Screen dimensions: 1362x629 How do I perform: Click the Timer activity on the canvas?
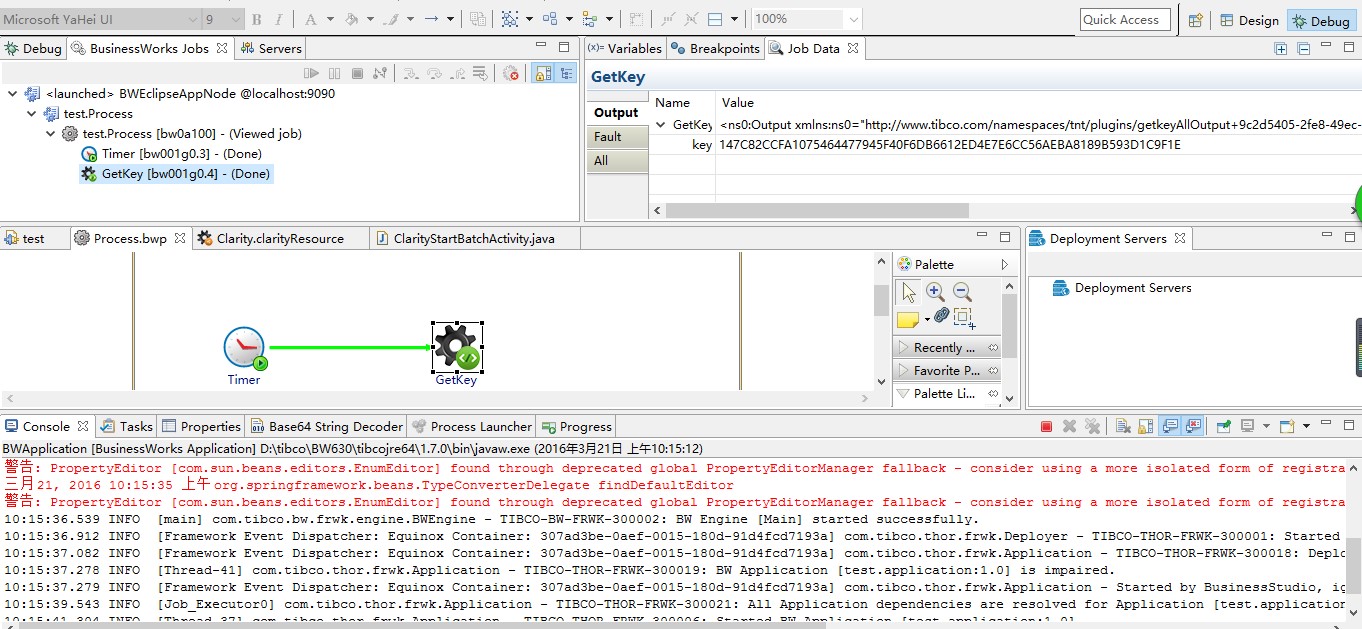[244, 348]
